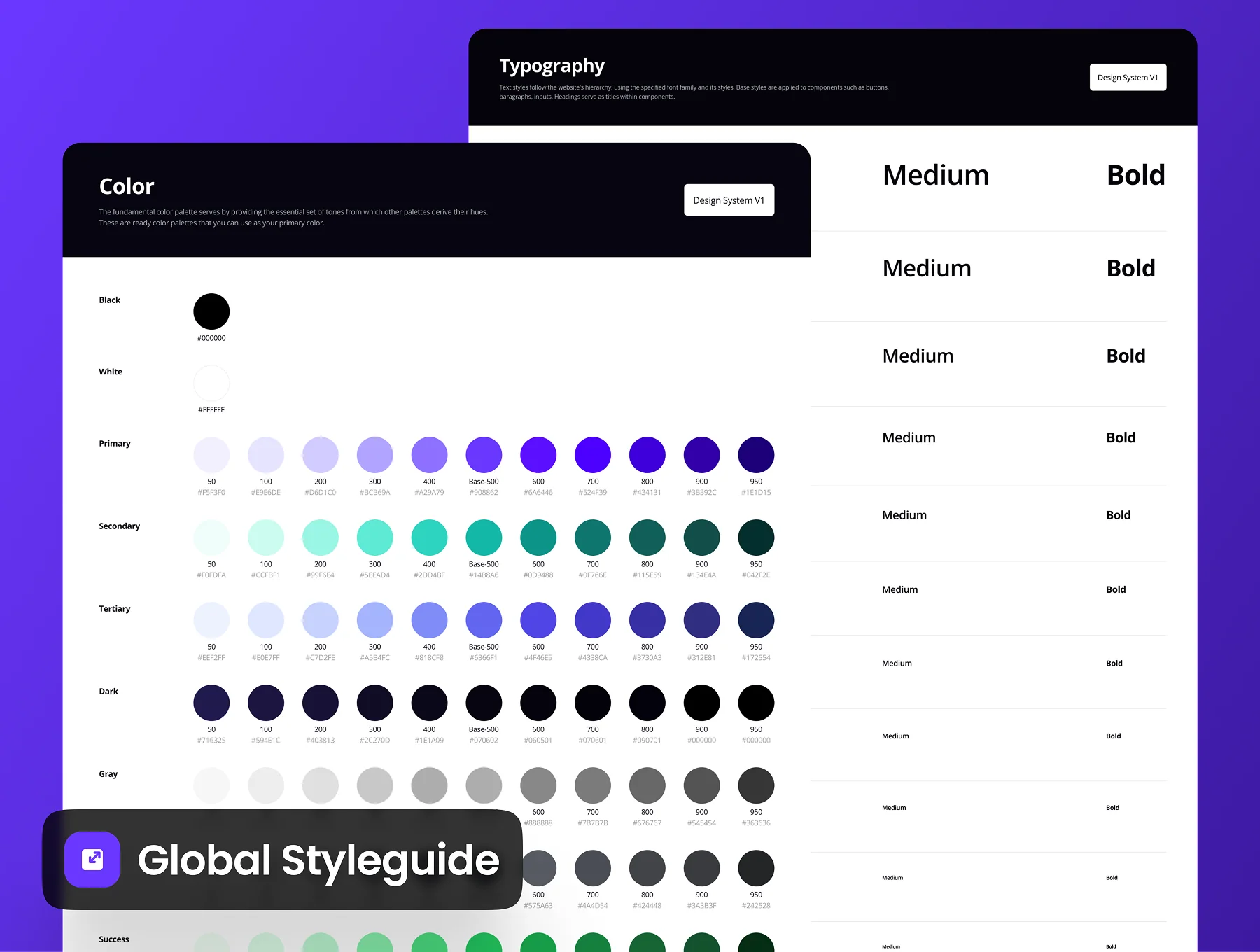Image resolution: width=1260 pixels, height=952 pixels.
Task: Click the Global Styleguide title text
Action: pyautogui.click(x=318, y=861)
